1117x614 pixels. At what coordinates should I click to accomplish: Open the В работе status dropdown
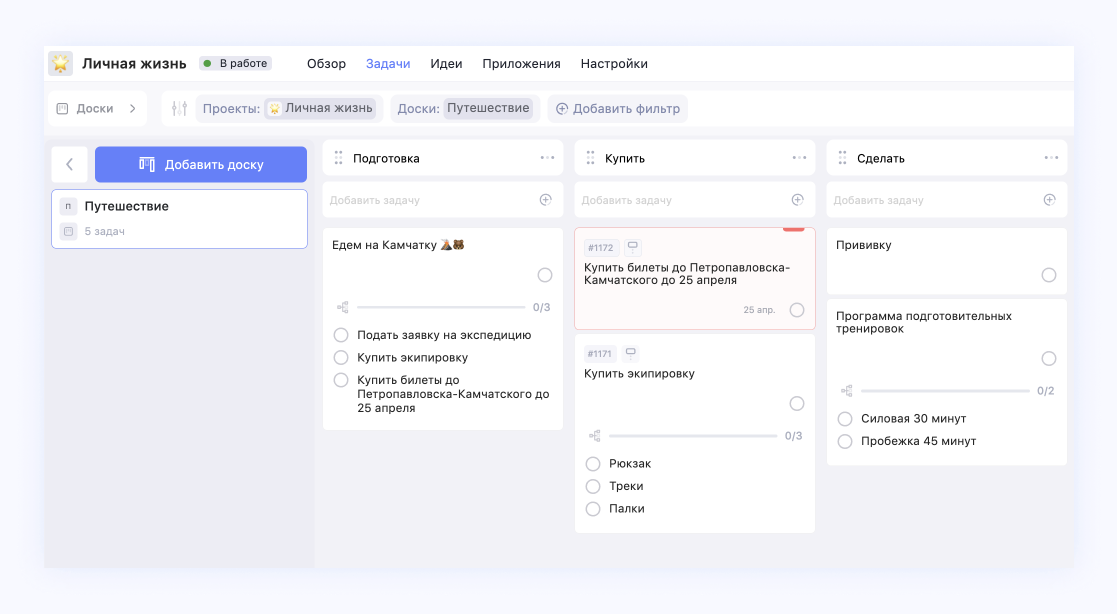click(x=236, y=64)
